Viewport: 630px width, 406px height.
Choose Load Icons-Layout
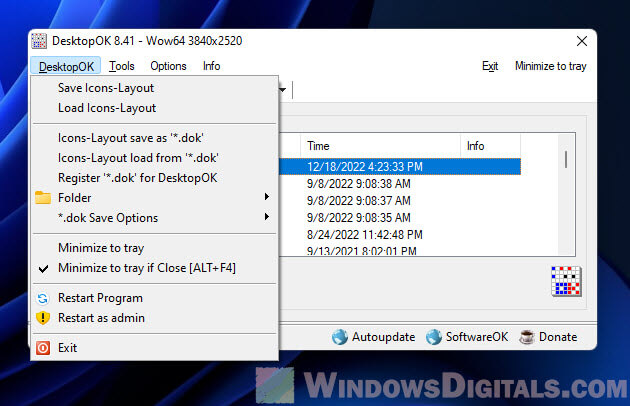coord(155,108)
